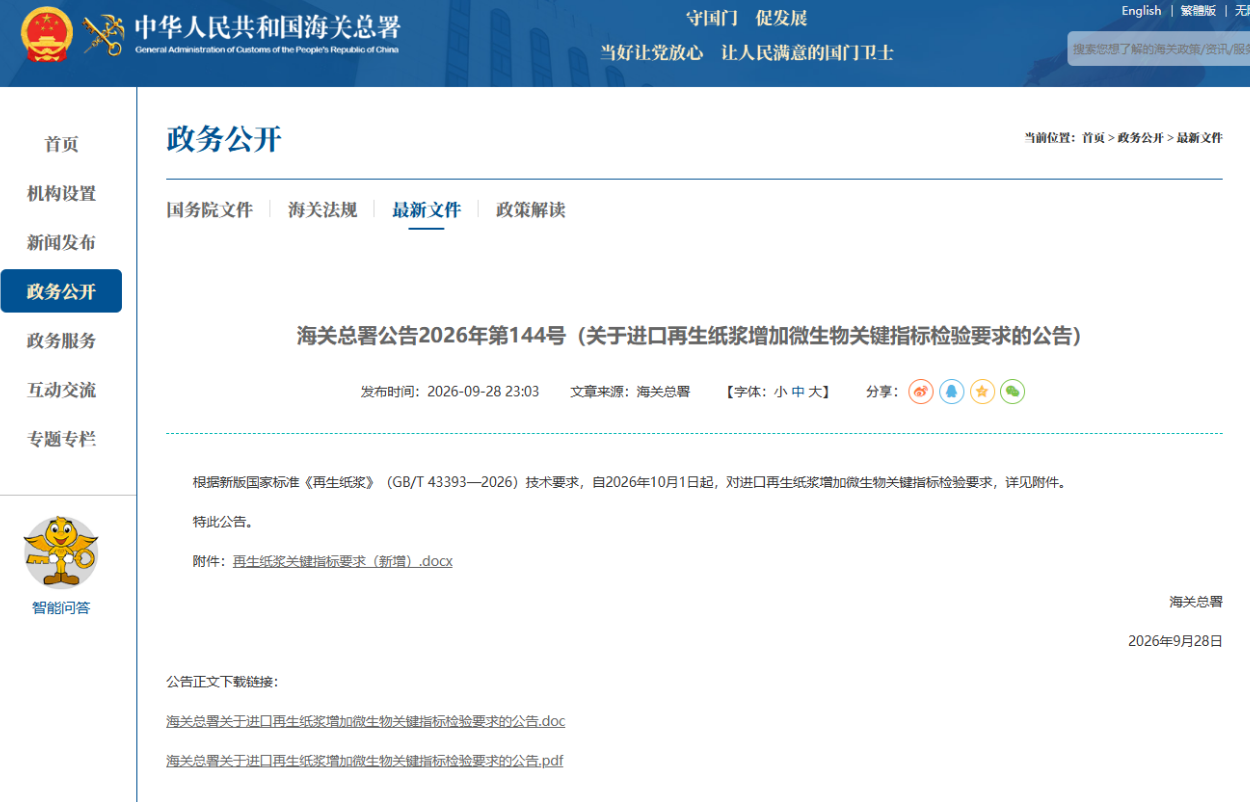Click 首页 in breadcrumb

1093,138
